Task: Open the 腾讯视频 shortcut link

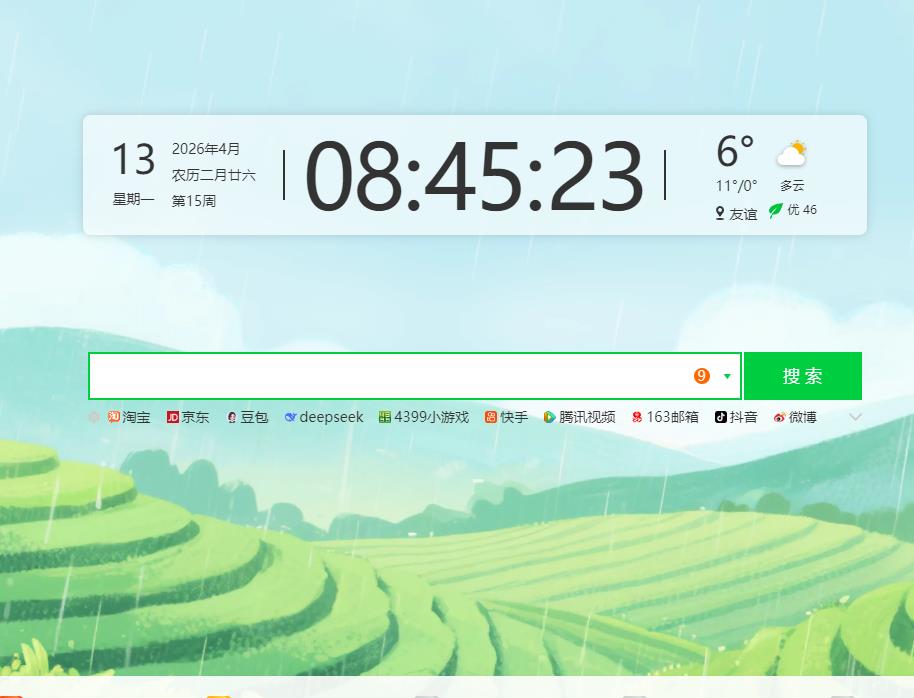Action: pos(579,417)
